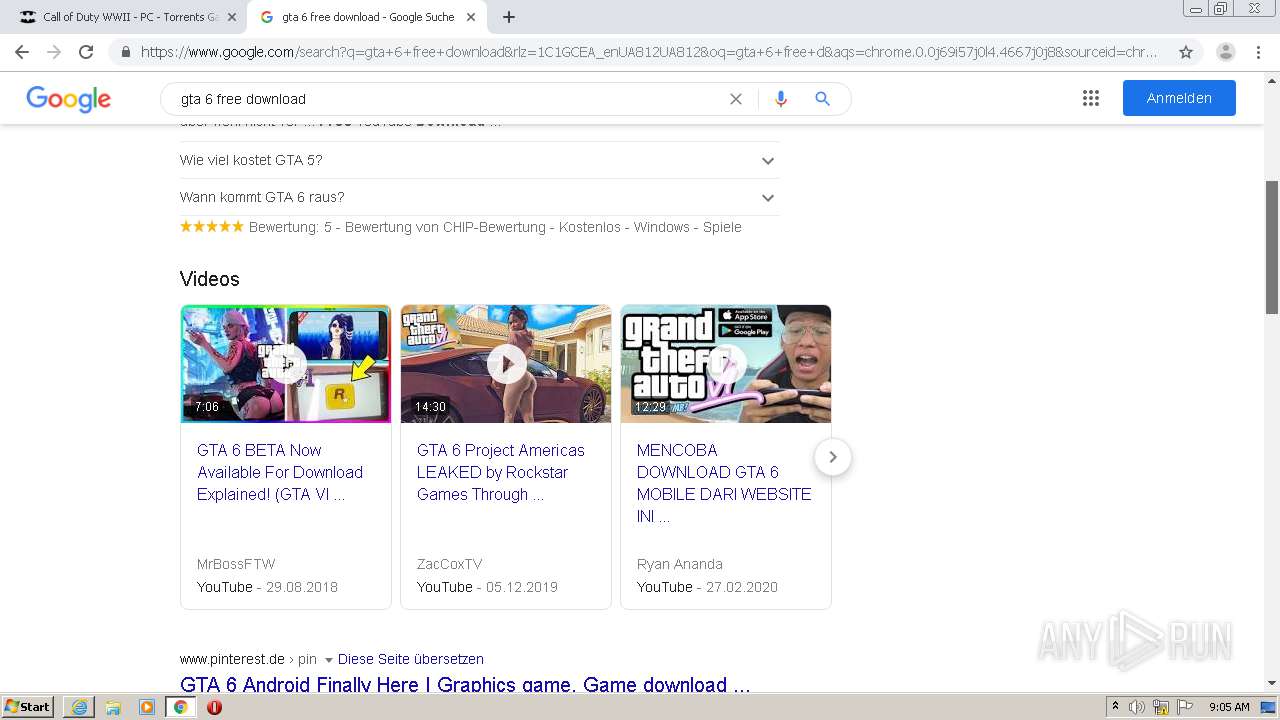Screen dimensions: 1280x720
Task: Launch Internet Explorer from taskbar
Action: 79,707
